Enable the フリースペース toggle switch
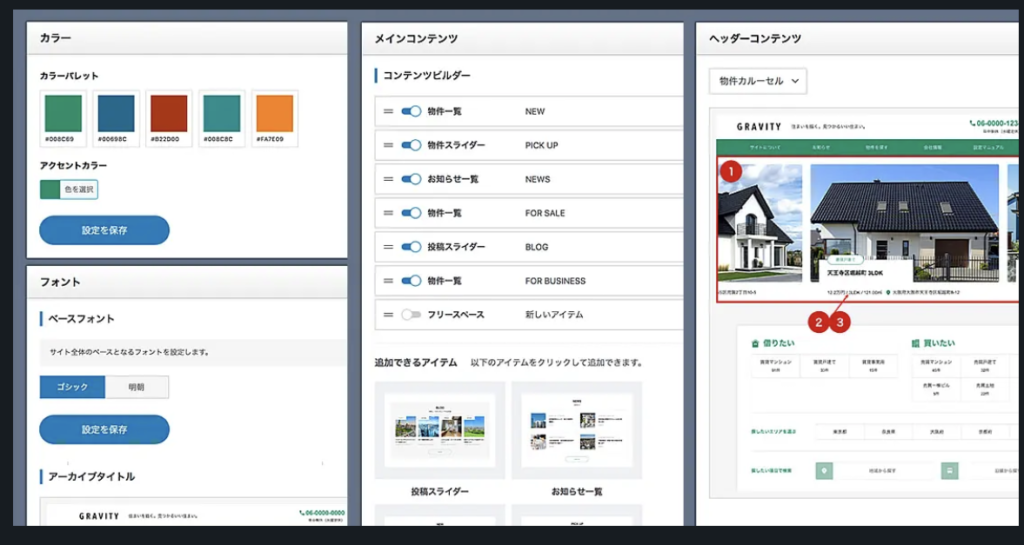 coord(411,315)
